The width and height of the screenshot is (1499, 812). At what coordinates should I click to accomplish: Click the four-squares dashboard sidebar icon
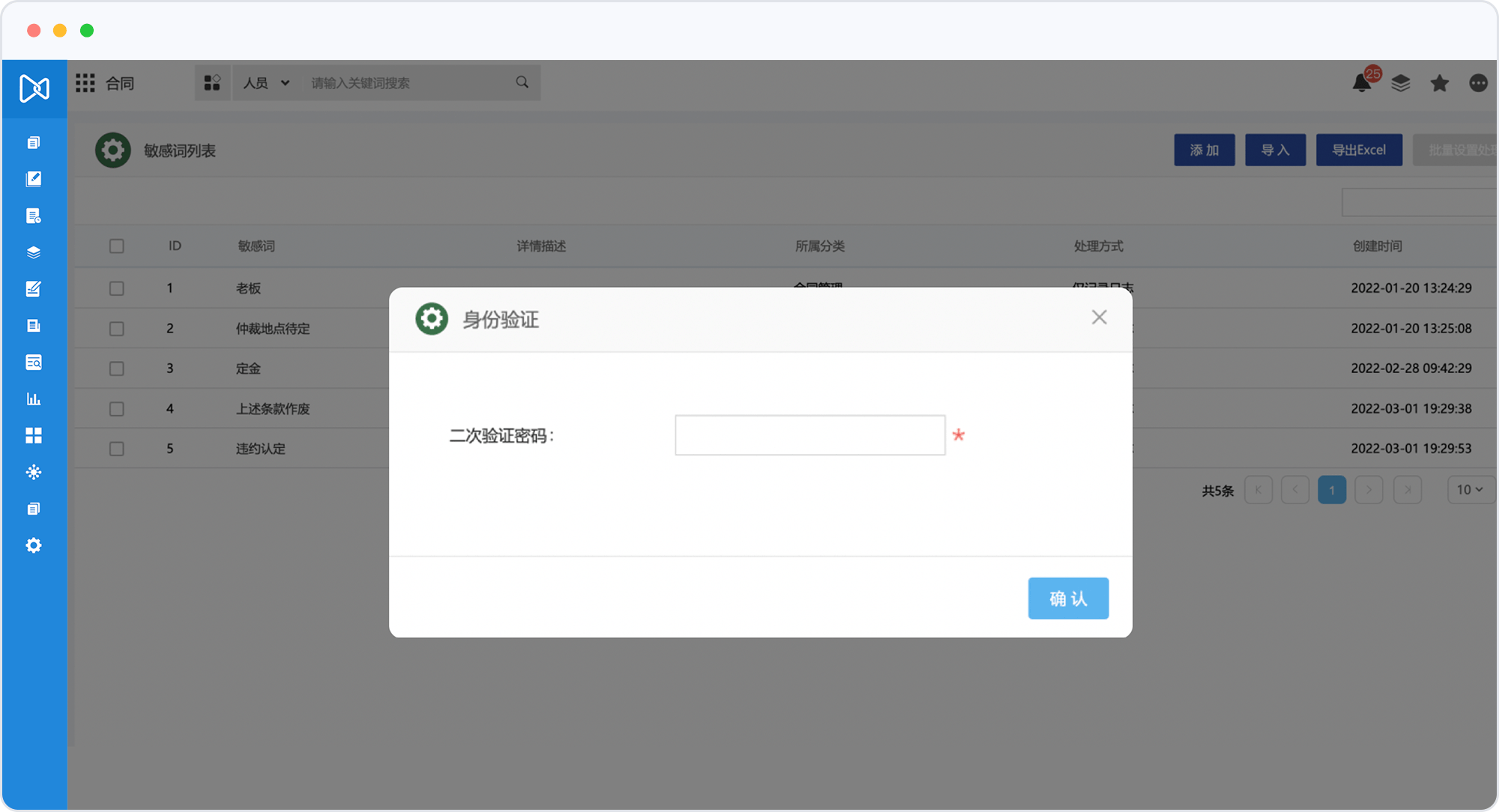click(x=34, y=436)
